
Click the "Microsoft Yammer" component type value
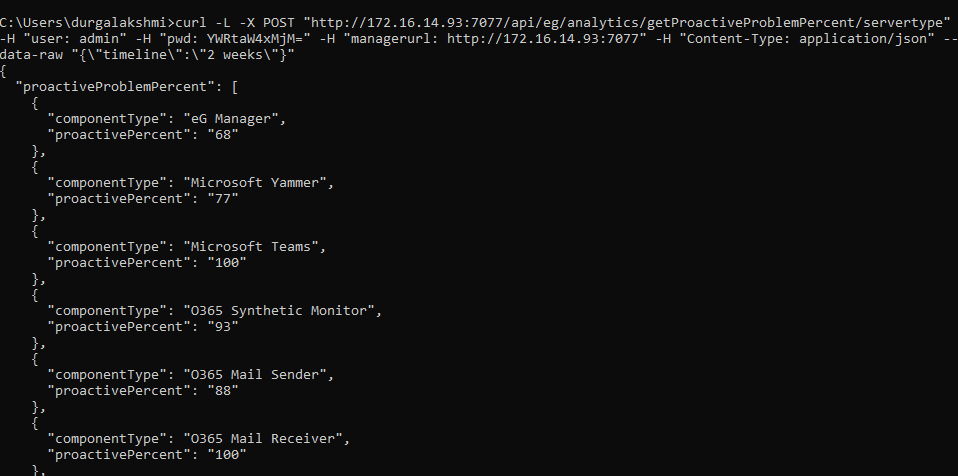click(x=255, y=183)
